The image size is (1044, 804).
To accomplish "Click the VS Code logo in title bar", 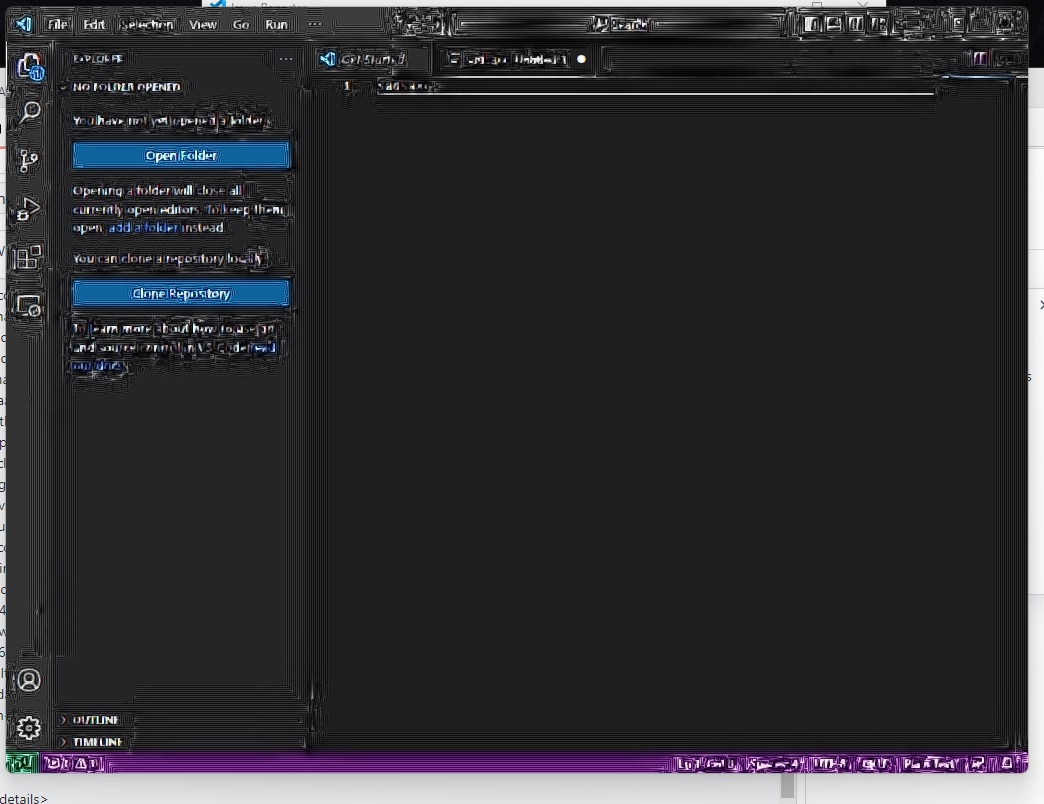I will (24, 25).
